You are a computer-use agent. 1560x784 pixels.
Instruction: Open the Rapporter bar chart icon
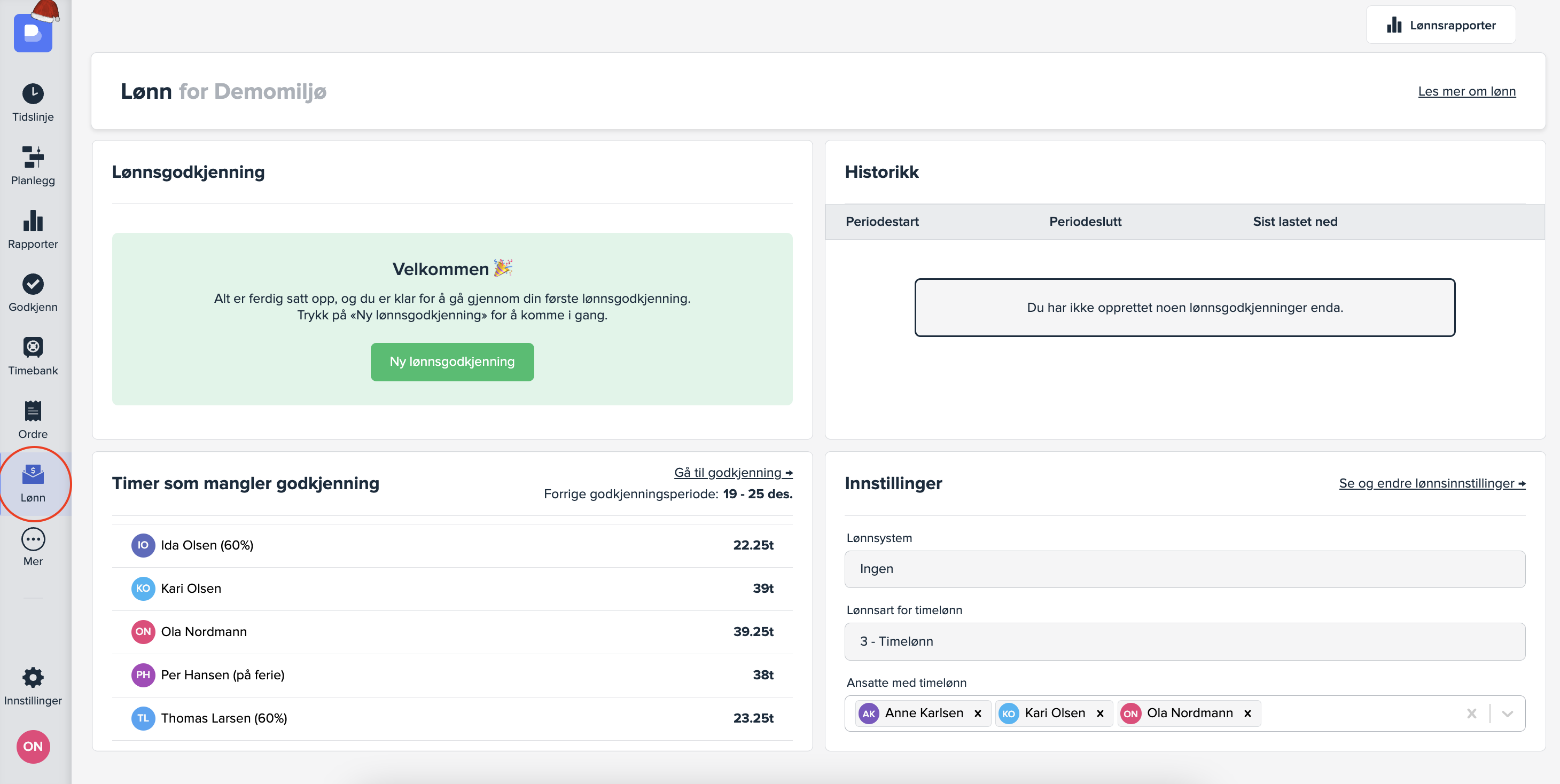pyautogui.click(x=33, y=221)
